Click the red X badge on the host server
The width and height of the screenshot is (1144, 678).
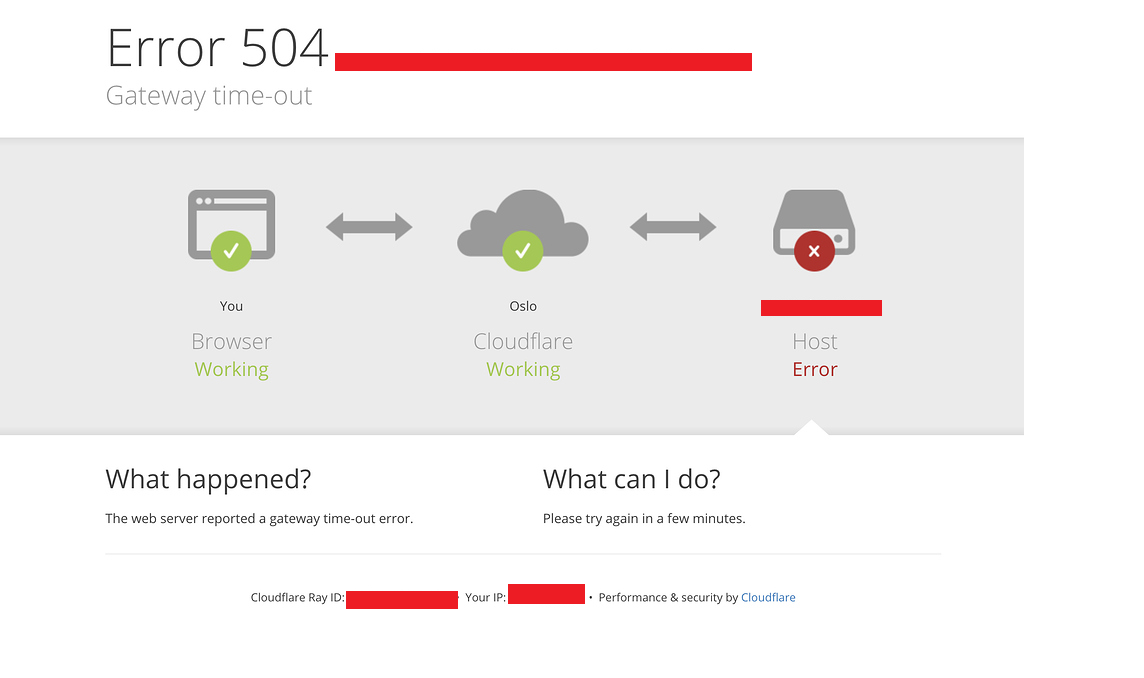(x=814, y=251)
